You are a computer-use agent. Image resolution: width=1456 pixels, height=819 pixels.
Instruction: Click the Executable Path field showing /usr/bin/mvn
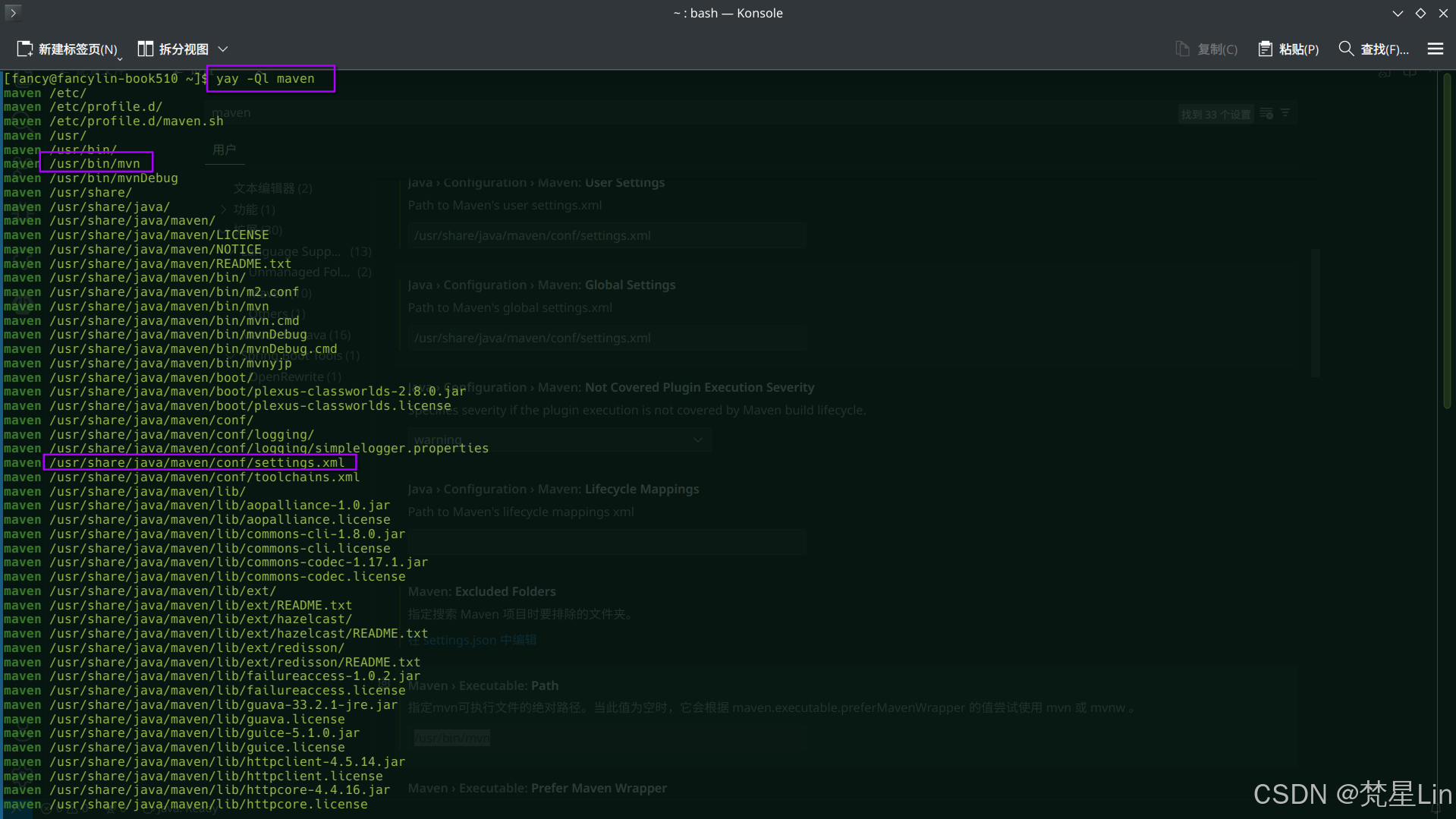(606, 739)
